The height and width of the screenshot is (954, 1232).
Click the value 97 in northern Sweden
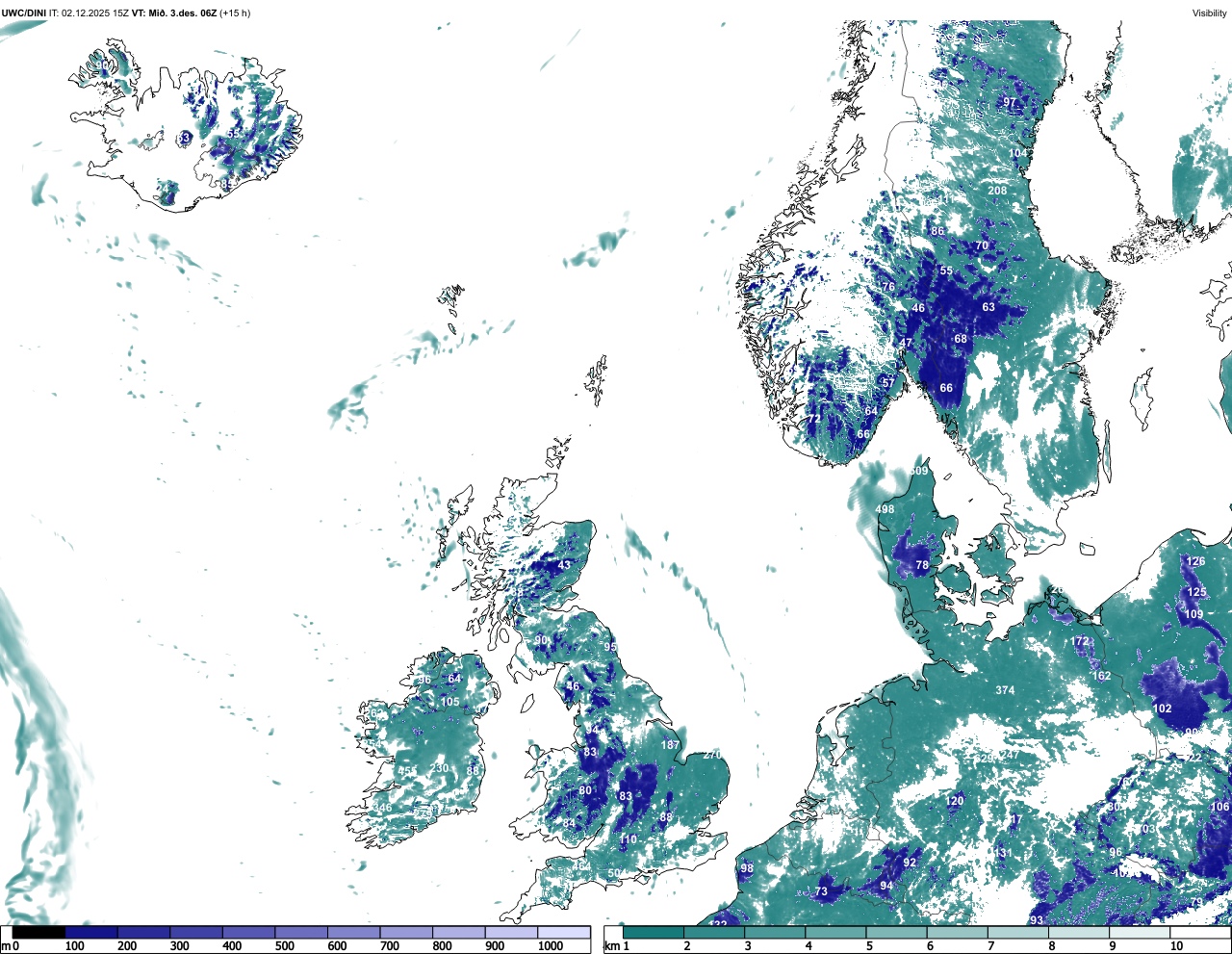pos(1010,102)
